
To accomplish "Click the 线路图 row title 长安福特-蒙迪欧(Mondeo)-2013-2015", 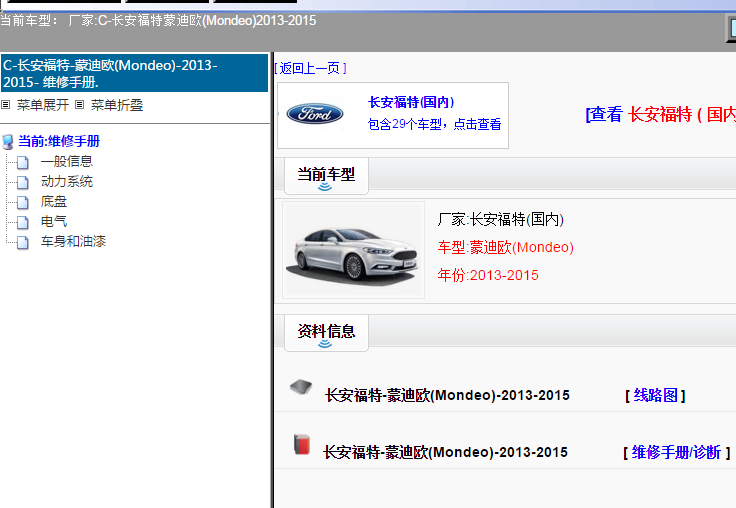I will [x=447, y=395].
